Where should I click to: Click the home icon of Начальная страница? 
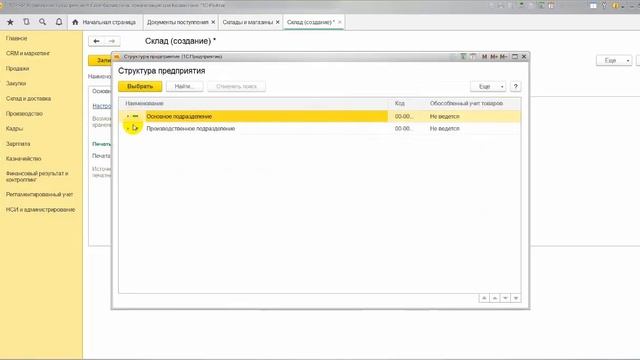coord(75,22)
